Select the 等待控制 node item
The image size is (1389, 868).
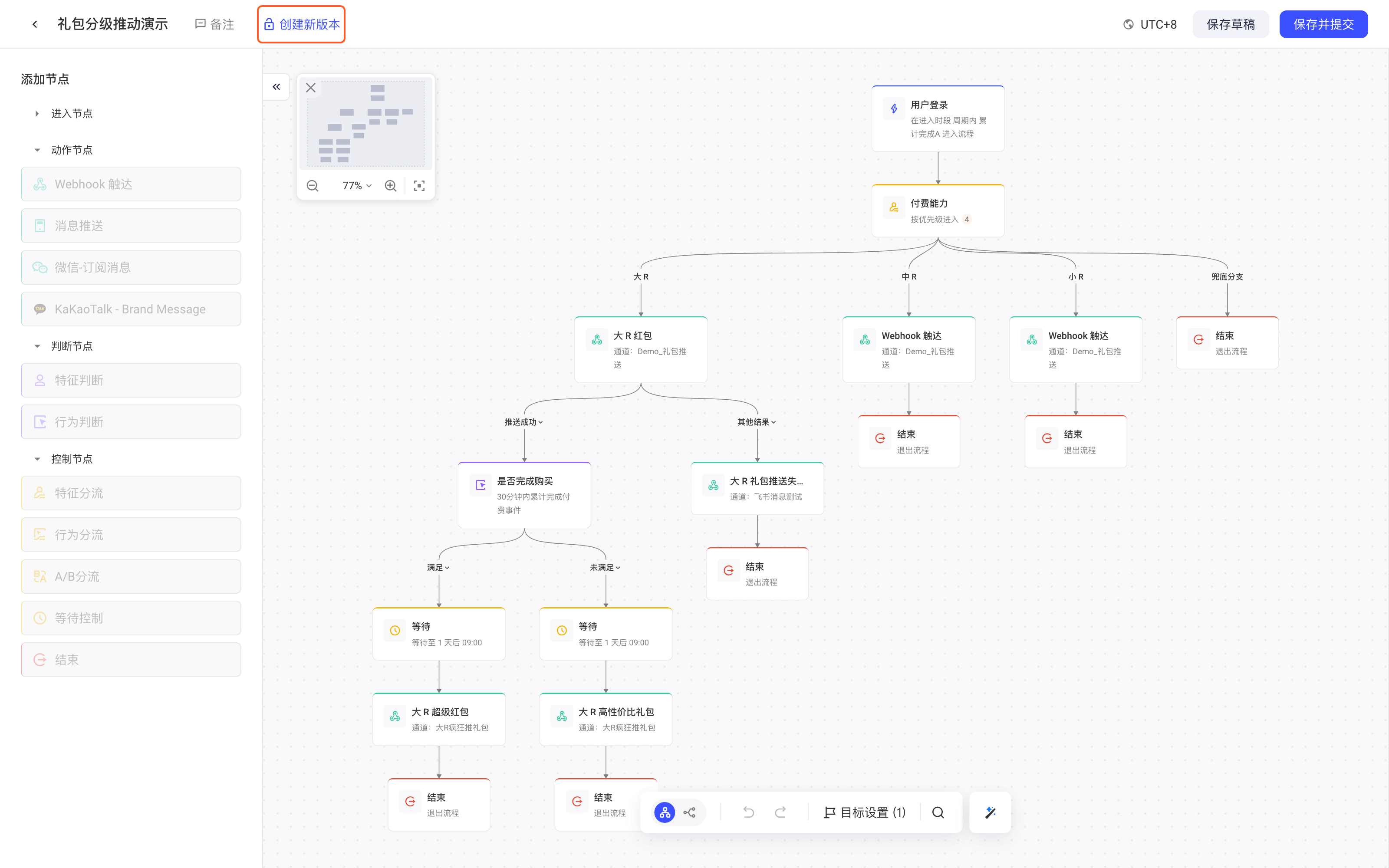click(131, 618)
